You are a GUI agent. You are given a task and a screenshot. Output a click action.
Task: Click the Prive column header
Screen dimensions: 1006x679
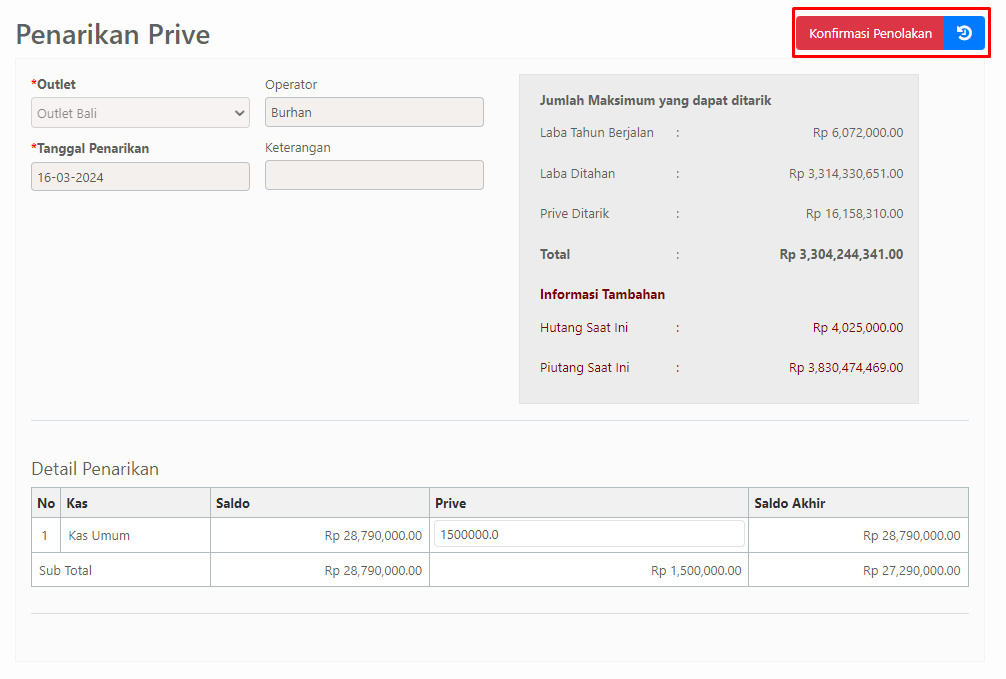[589, 503]
